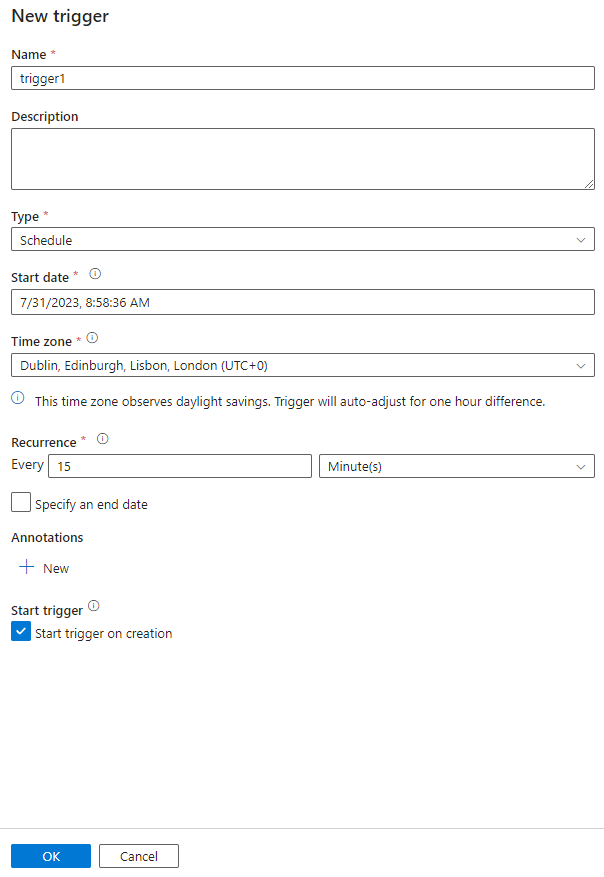This screenshot has height=877, width=604.
Task: Expand the Minute(s) recurrence unit dropdown
Action: point(456,466)
